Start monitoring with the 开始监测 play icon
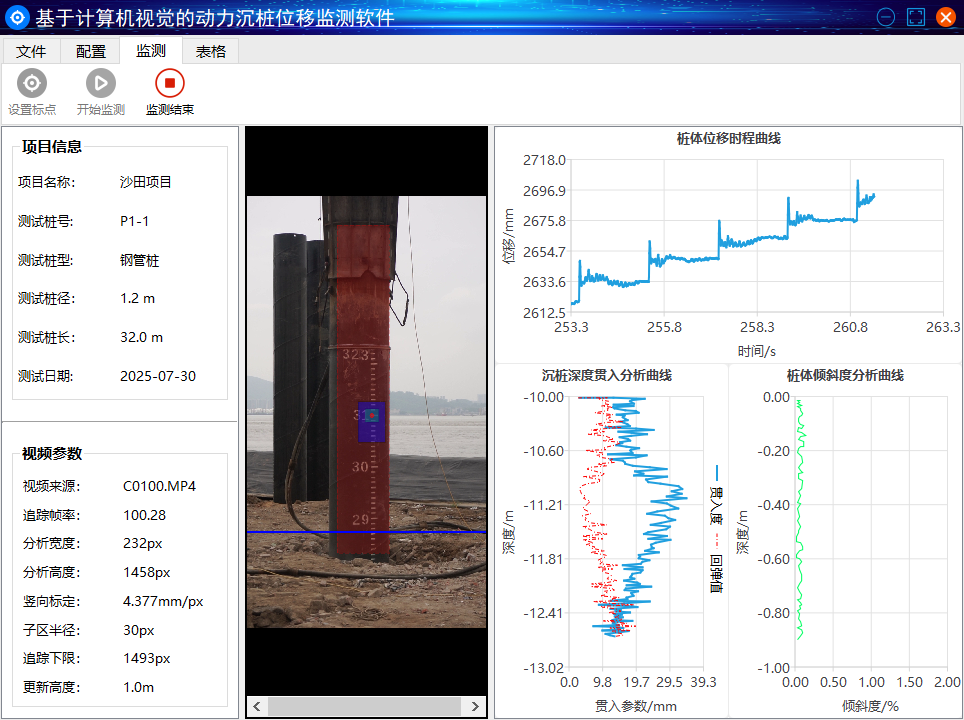This screenshot has height=720, width=964. click(x=100, y=84)
